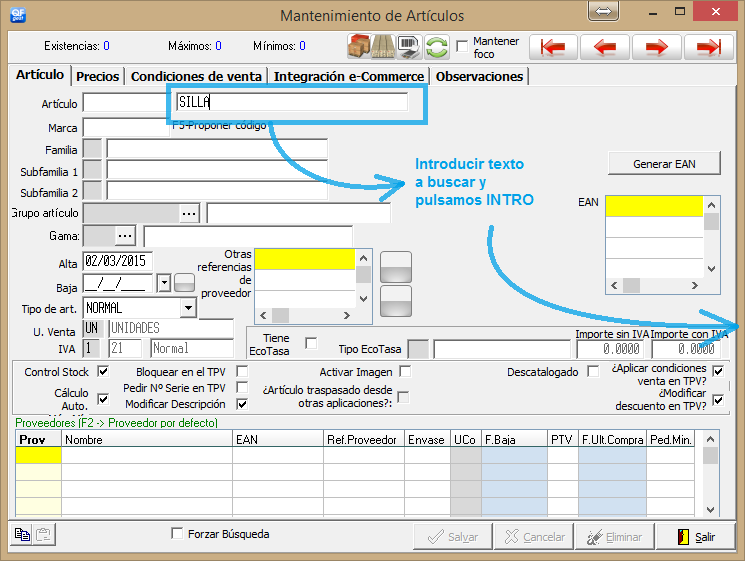Open Grupo artículo lookup ellipsis button
745x561 pixels.
click(x=189, y=213)
